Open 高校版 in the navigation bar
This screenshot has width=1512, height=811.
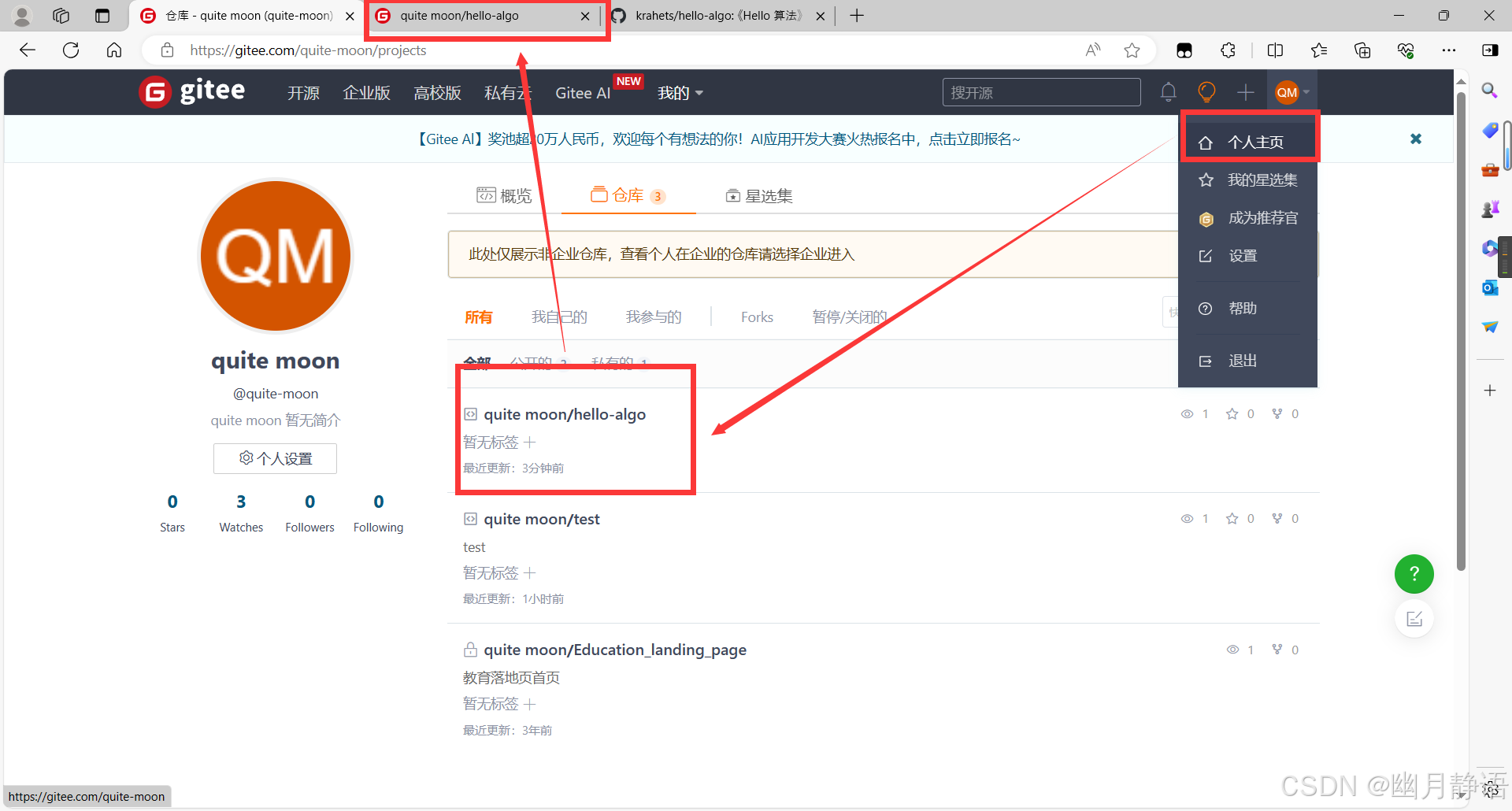[437, 93]
